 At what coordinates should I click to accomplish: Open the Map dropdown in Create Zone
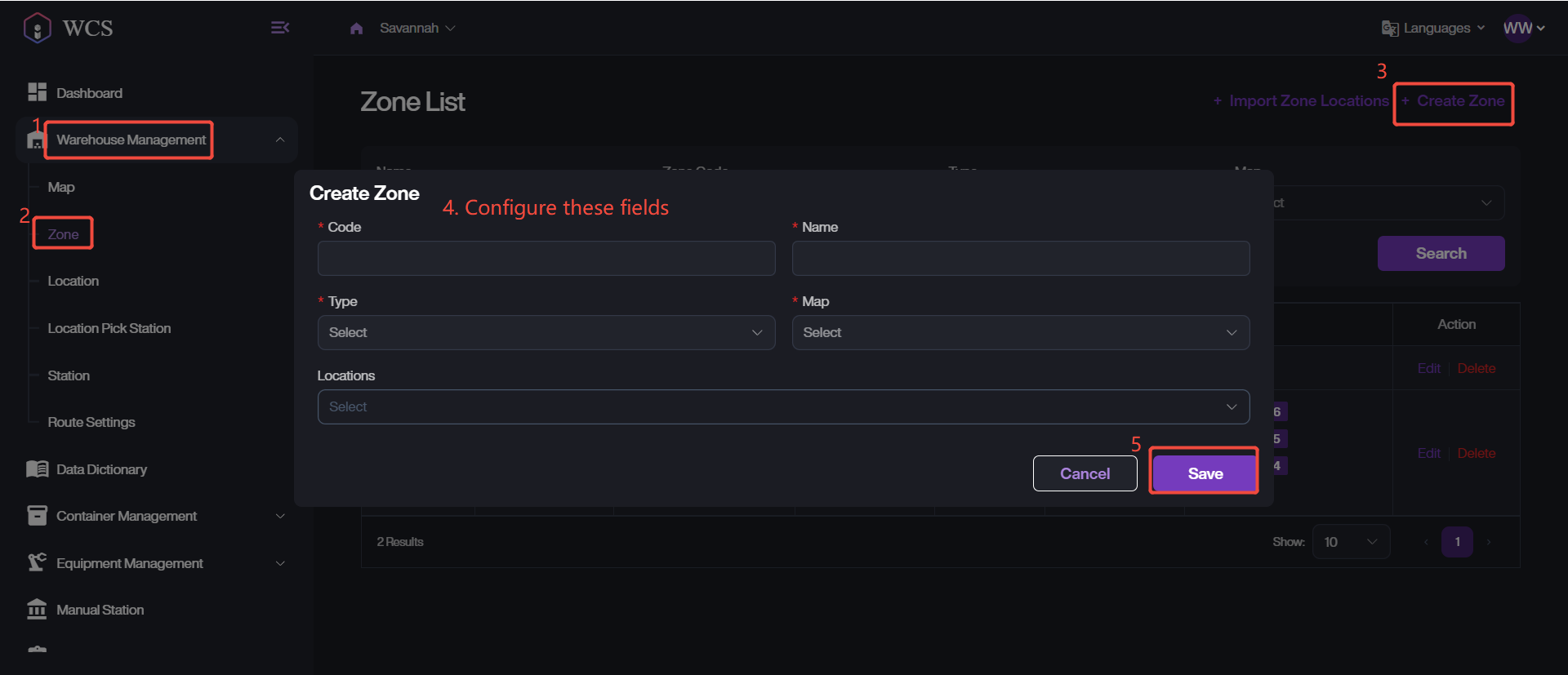[1020, 332]
